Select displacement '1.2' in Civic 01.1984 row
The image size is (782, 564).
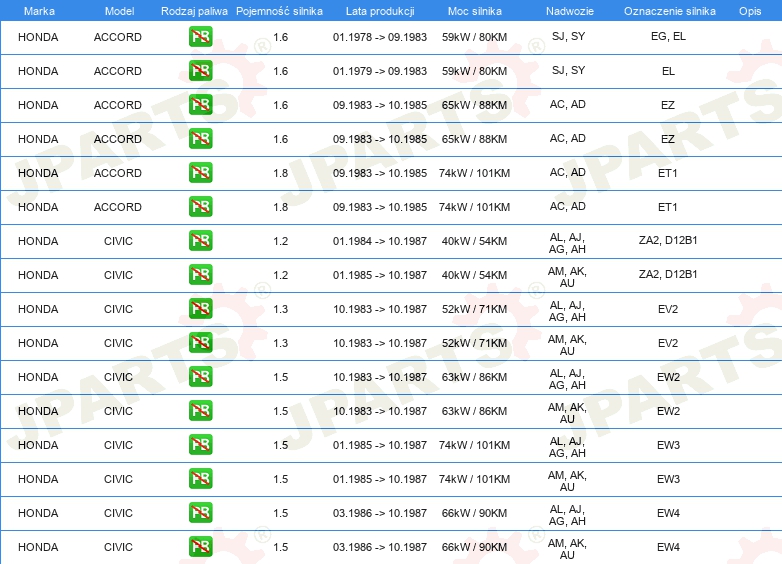tap(281, 241)
